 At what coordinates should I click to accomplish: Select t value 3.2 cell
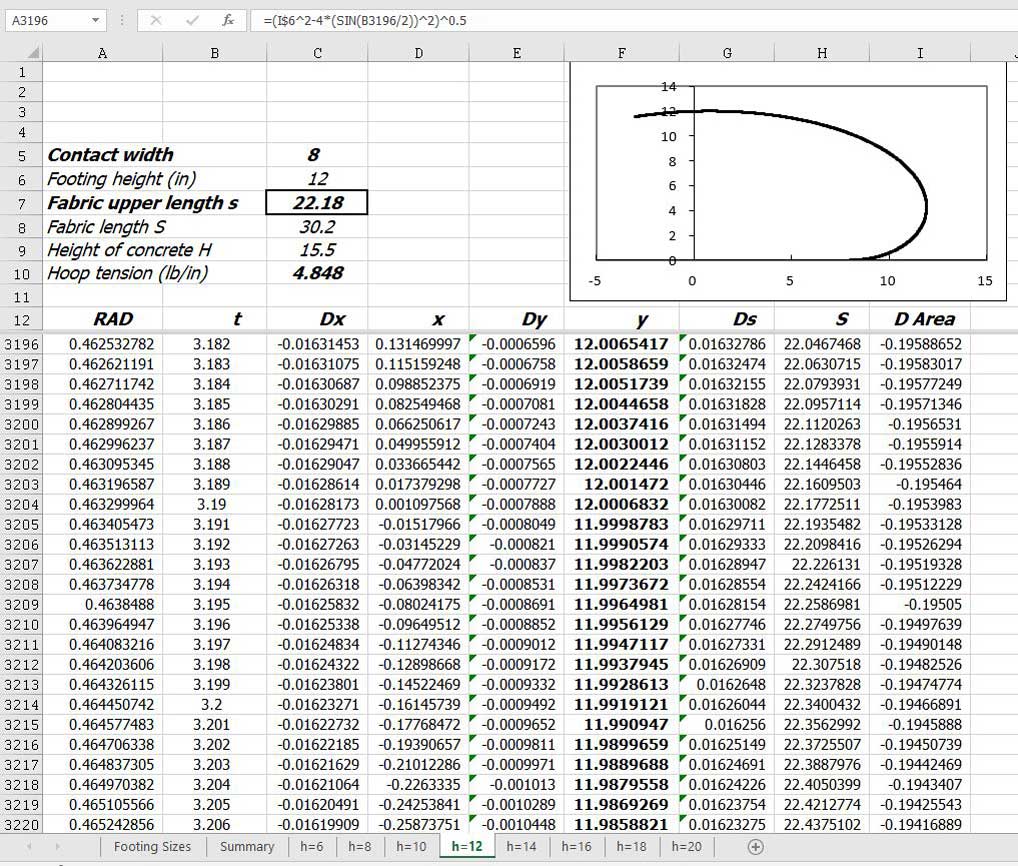(214, 704)
